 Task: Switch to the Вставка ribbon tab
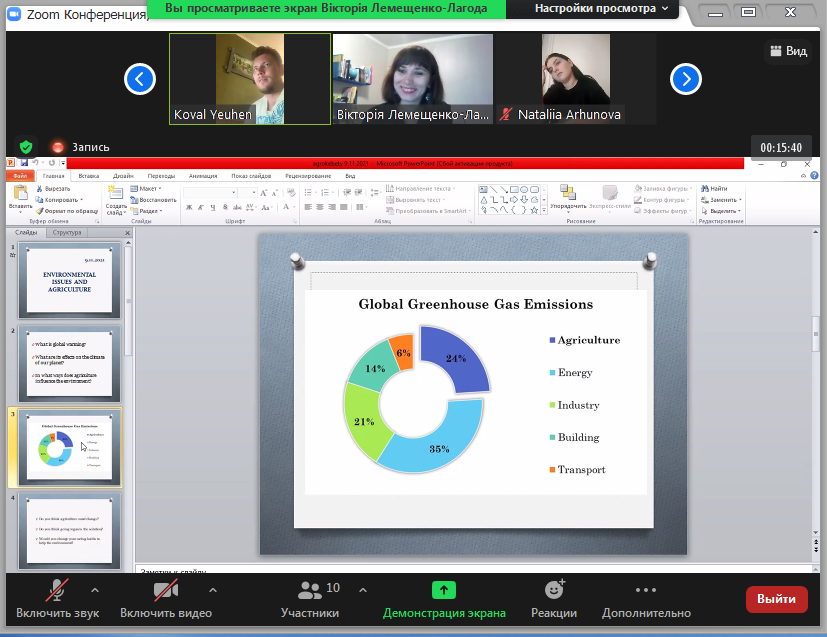point(89,175)
